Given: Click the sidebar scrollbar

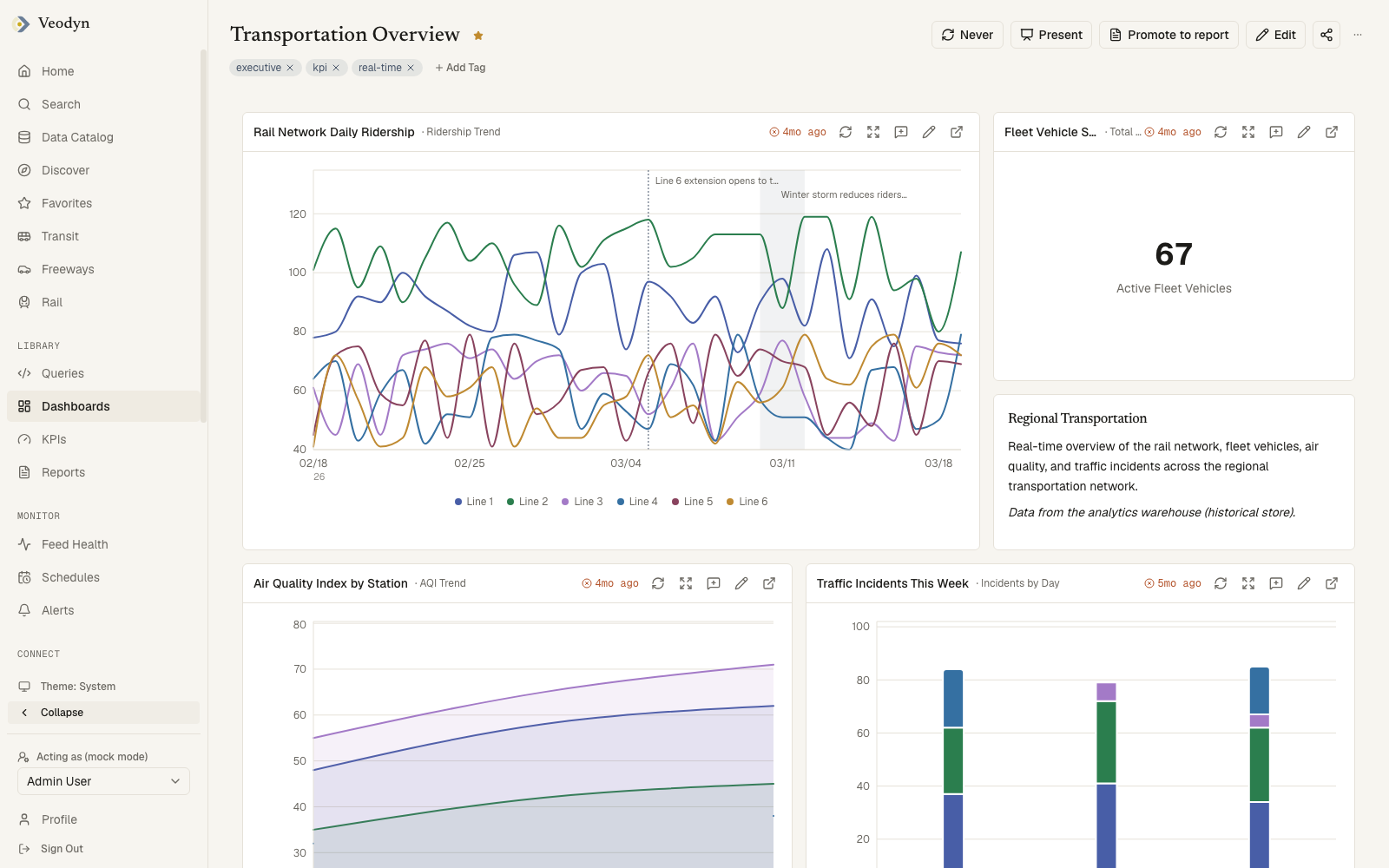Looking at the screenshot, I should point(203,234).
